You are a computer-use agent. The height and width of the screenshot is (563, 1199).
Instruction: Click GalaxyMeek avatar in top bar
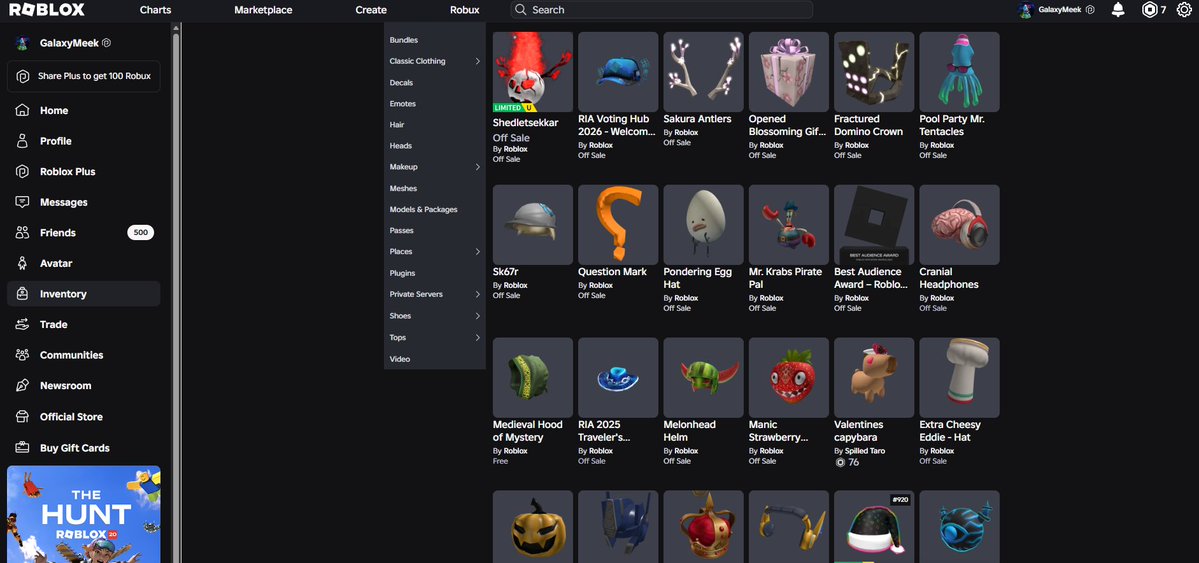click(x=1026, y=10)
